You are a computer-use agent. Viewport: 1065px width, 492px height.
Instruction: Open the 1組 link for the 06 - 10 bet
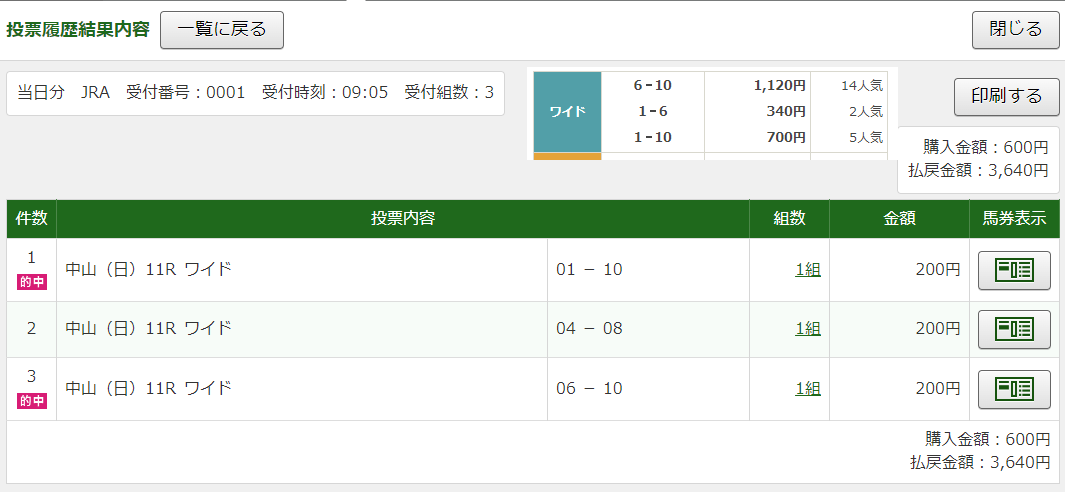[808, 389]
